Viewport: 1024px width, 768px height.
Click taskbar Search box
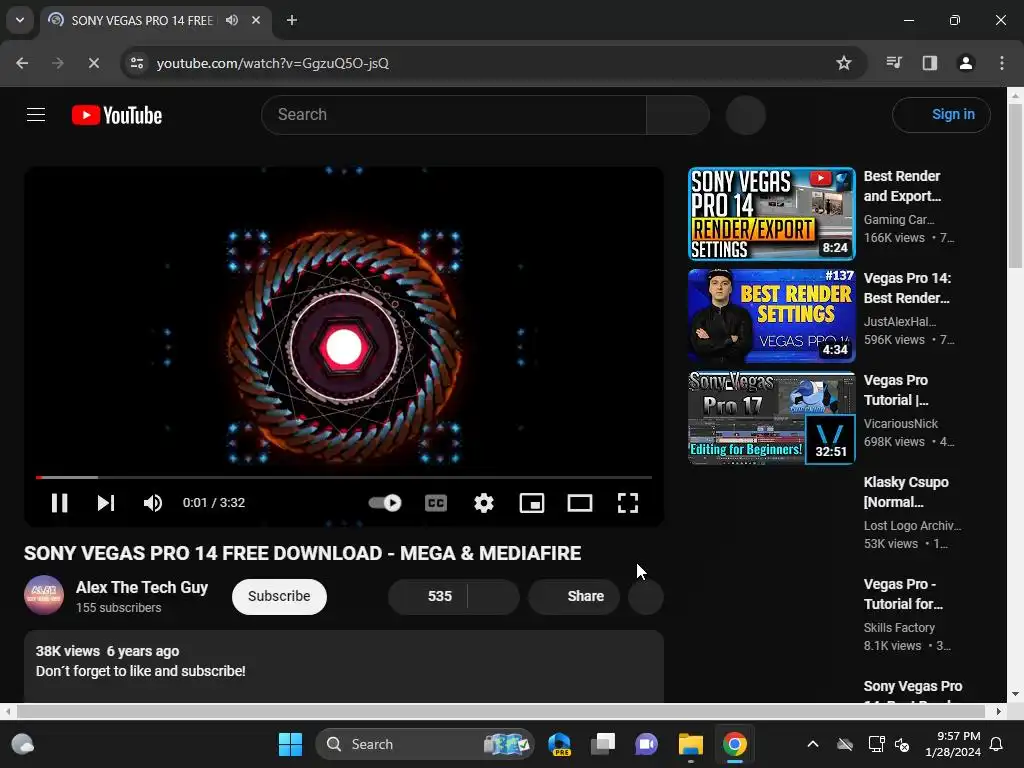tap(424, 744)
